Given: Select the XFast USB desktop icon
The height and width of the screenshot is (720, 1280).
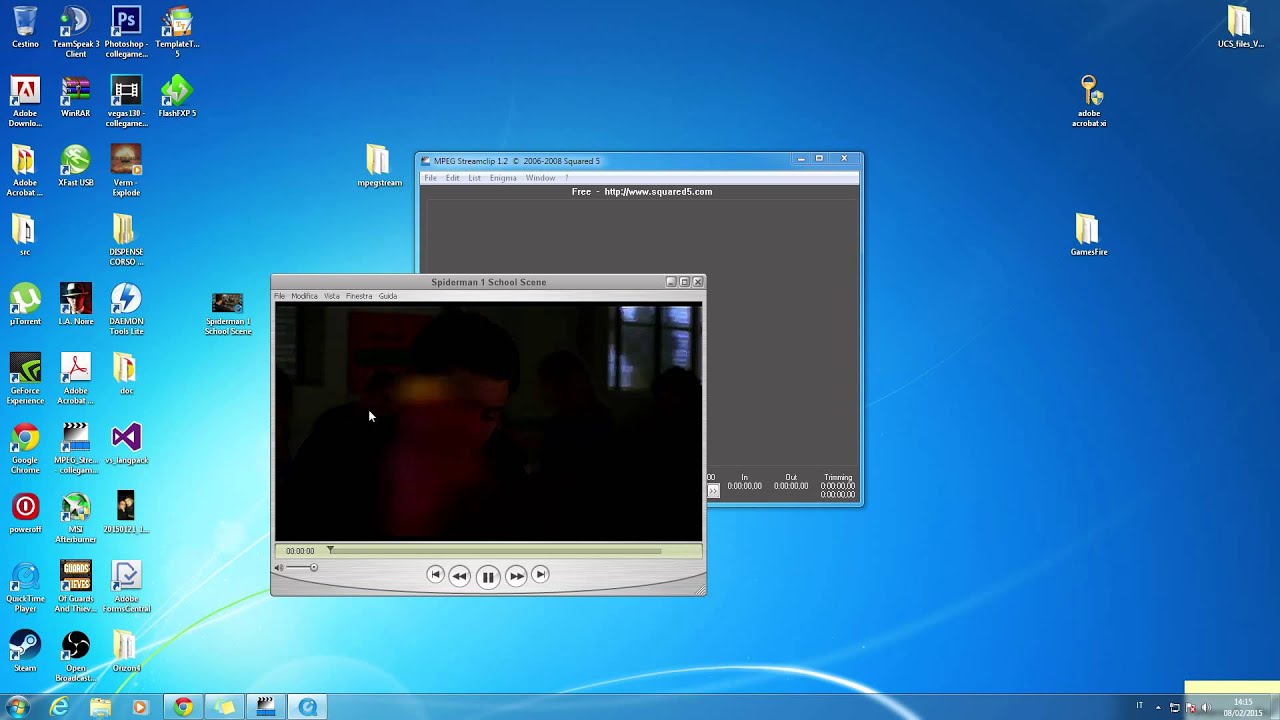Looking at the screenshot, I should point(76,166).
